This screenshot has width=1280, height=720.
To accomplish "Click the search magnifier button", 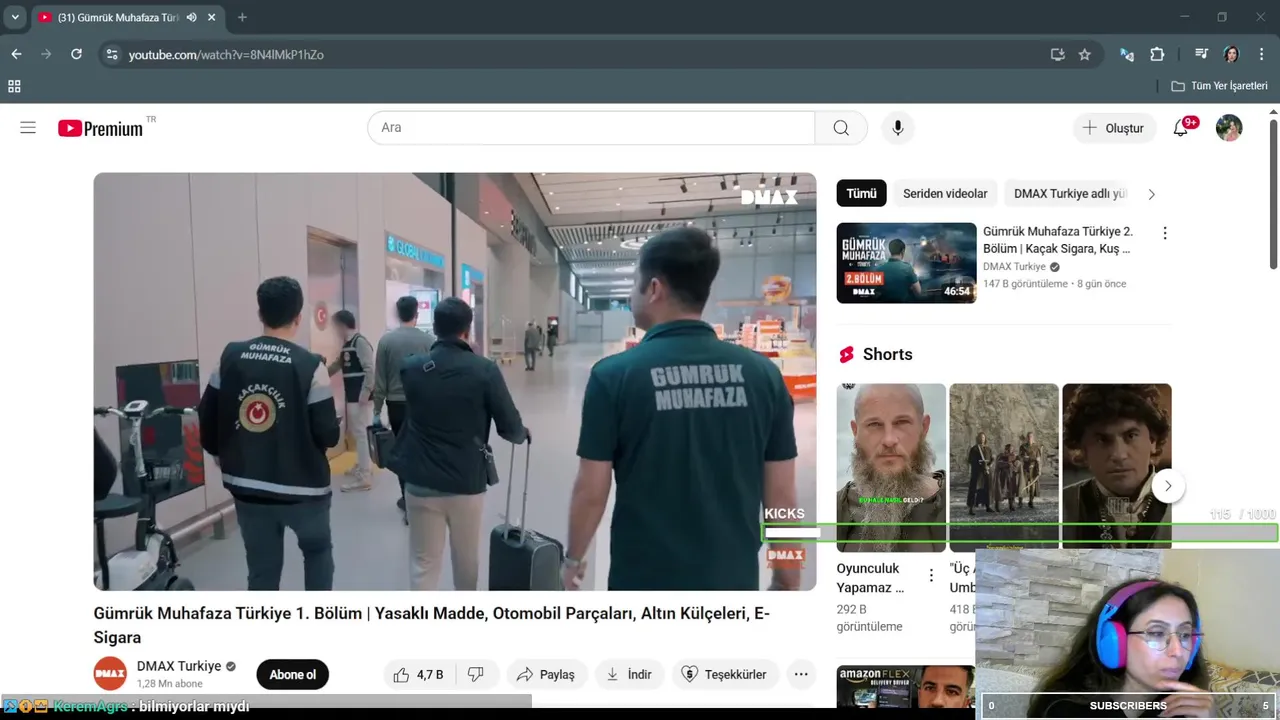I will coord(841,128).
